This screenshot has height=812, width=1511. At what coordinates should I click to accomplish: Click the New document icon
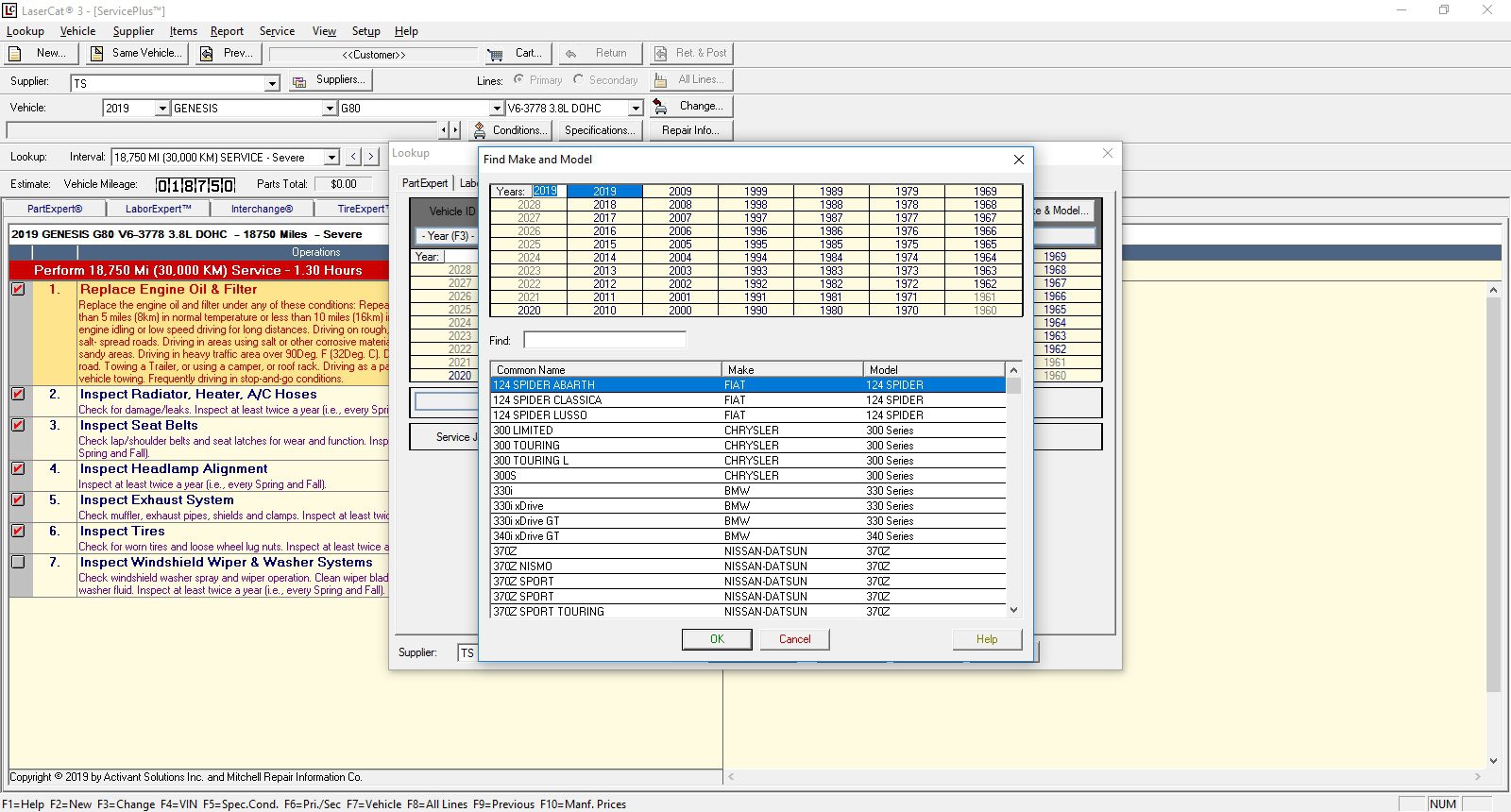point(15,54)
